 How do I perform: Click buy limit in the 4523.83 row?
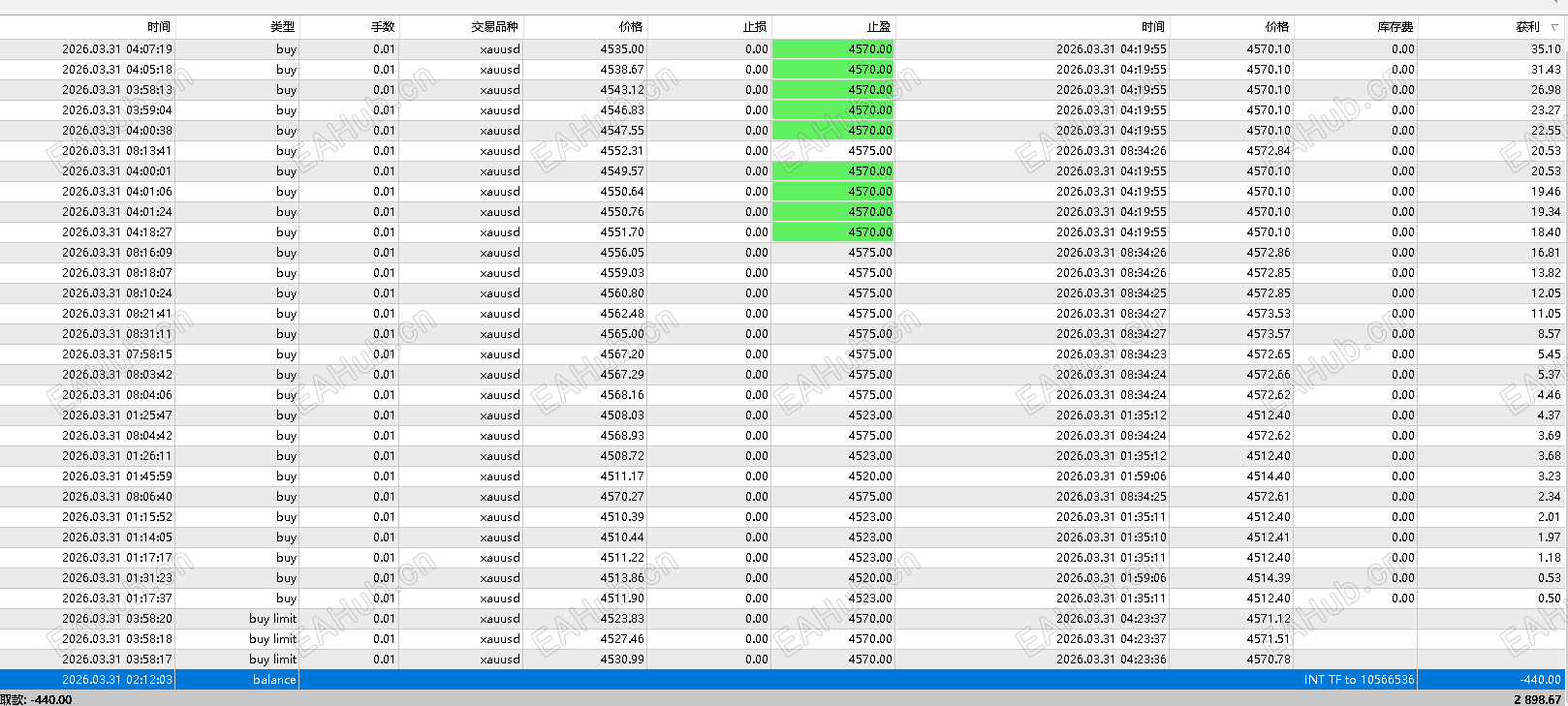(272, 619)
